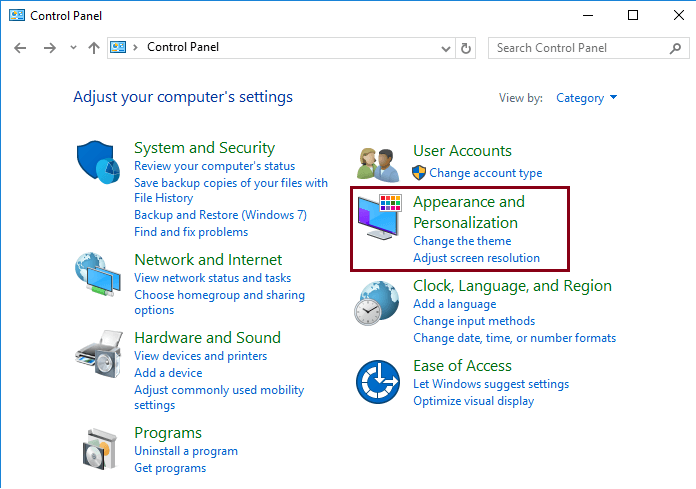The height and width of the screenshot is (489, 696).
Task: Click the Ease of Access icon
Action: (378, 382)
